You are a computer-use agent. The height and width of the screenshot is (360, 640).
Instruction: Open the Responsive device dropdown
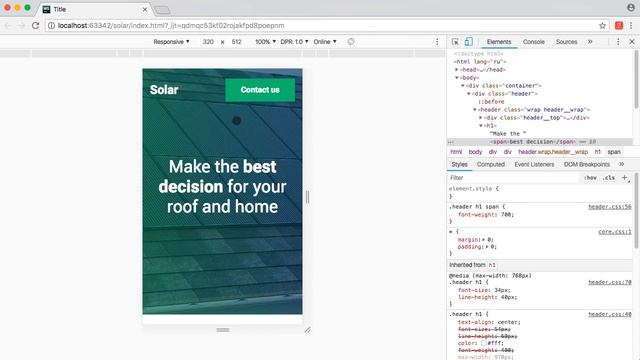pyautogui.click(x=171, y=42)
